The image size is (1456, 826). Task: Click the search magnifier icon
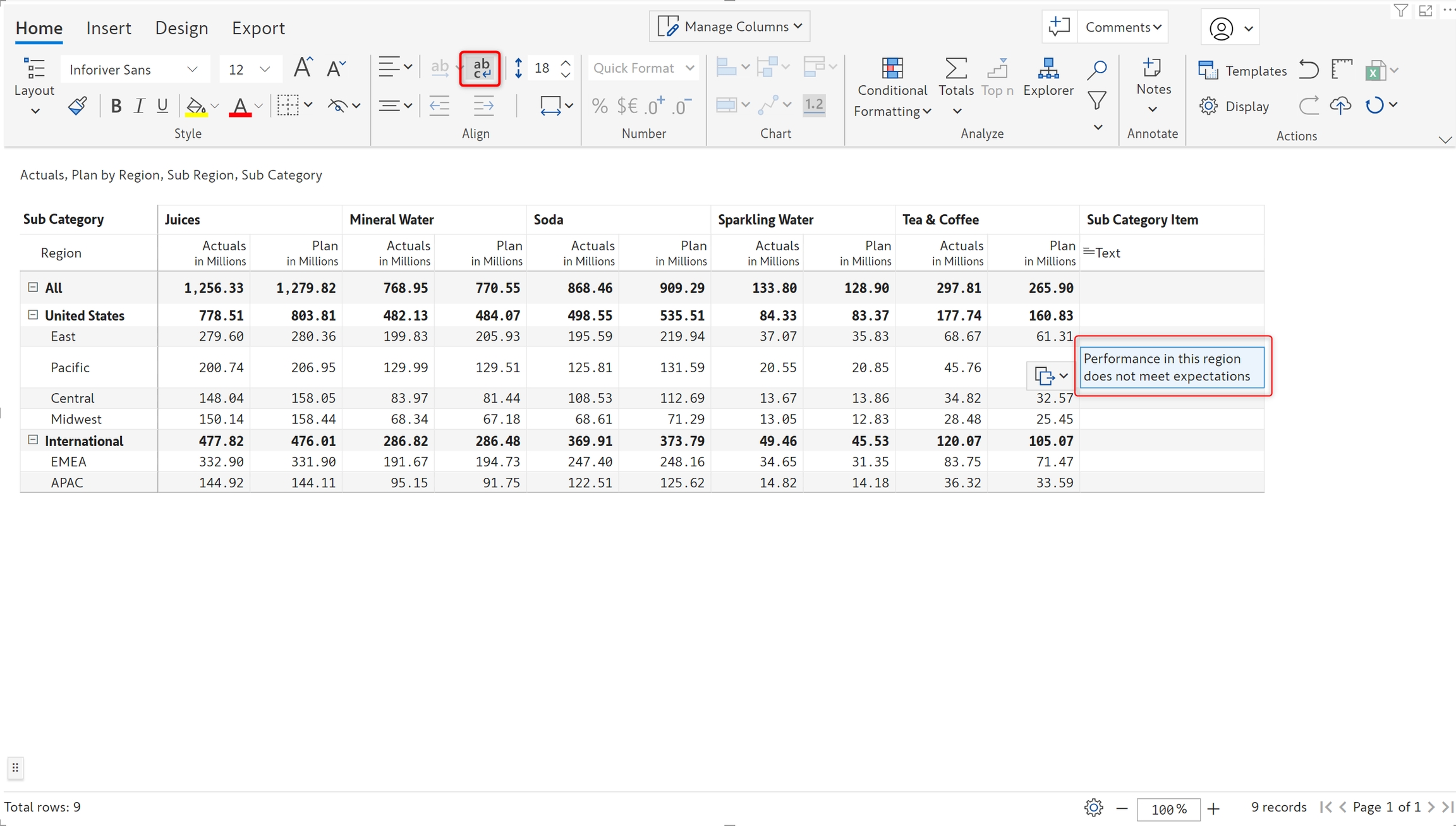click(x=1097, y=70)
